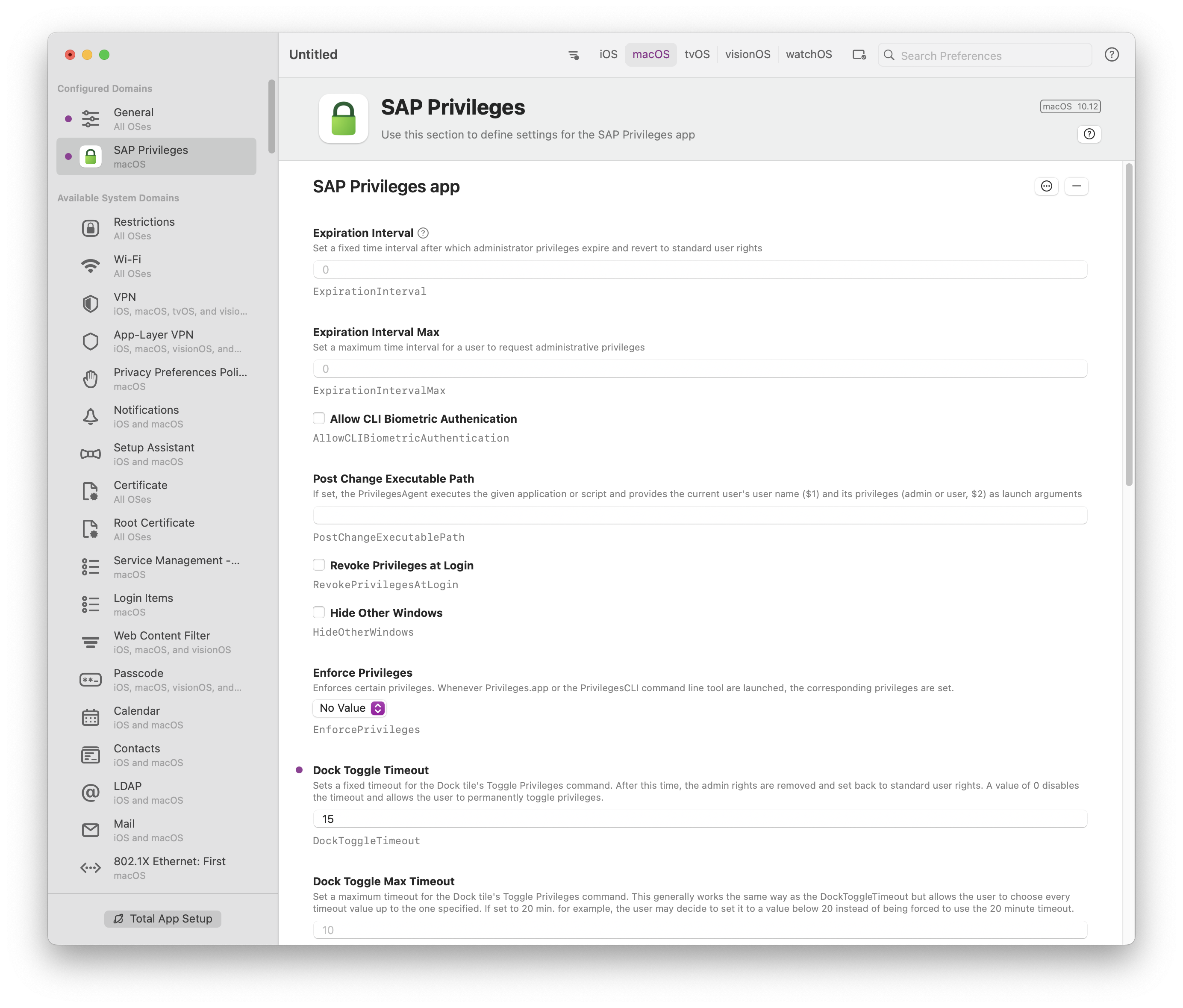Image resolution: width=1183 pixels, height=1008 pixels.
Task: Click the SAP Privileges header help button
Action: pyautogui.click(x=1089, y=134)
